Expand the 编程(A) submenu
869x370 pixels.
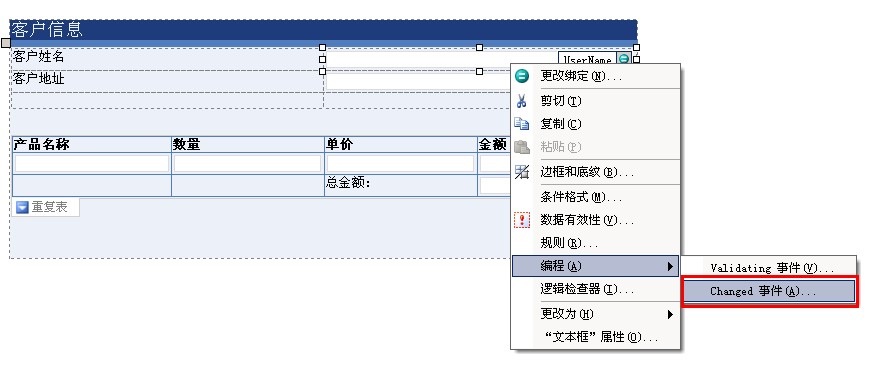(x=595, y=266)
